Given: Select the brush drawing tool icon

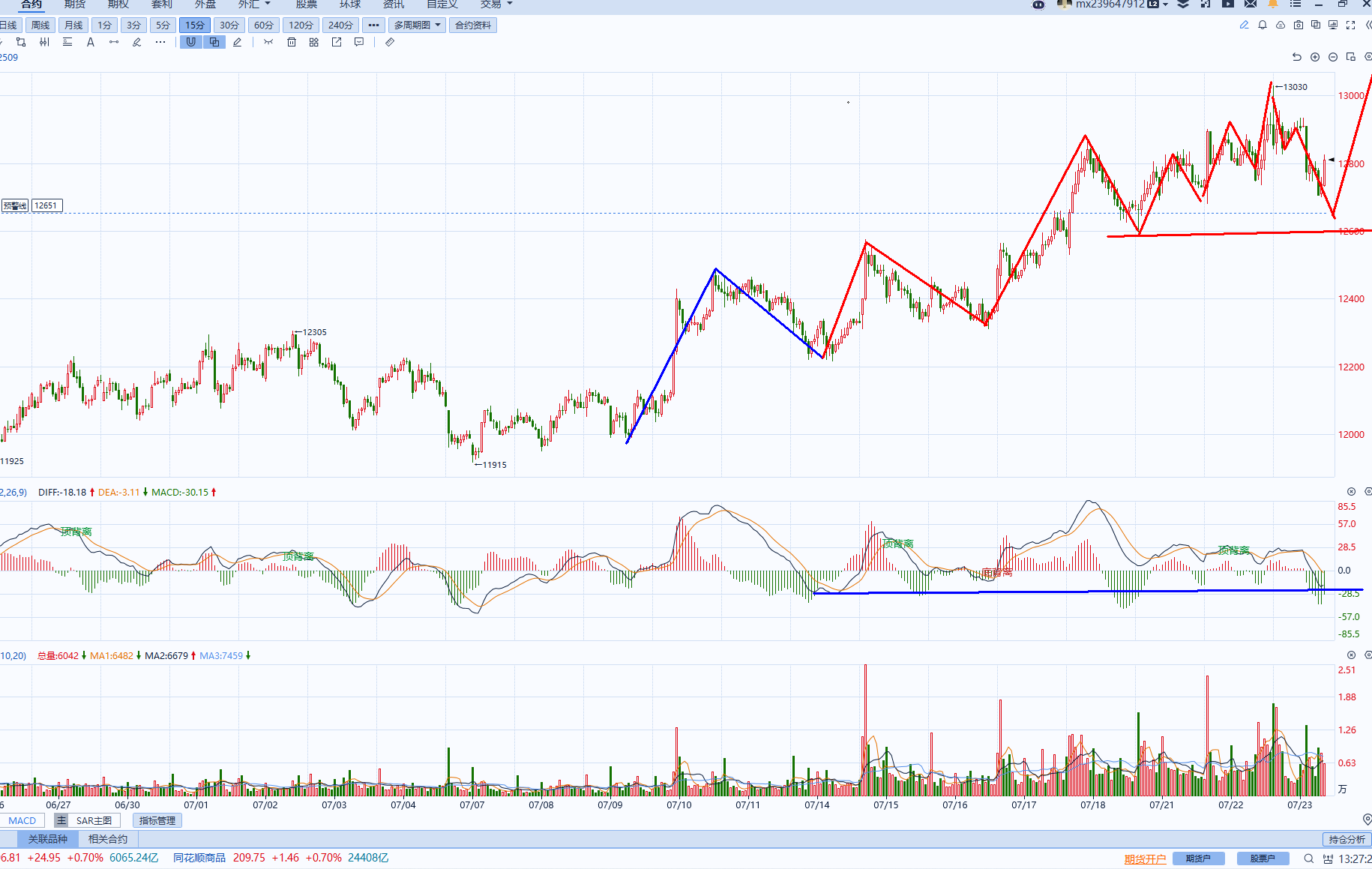Looking at the screenshot, I should point(136,43).
